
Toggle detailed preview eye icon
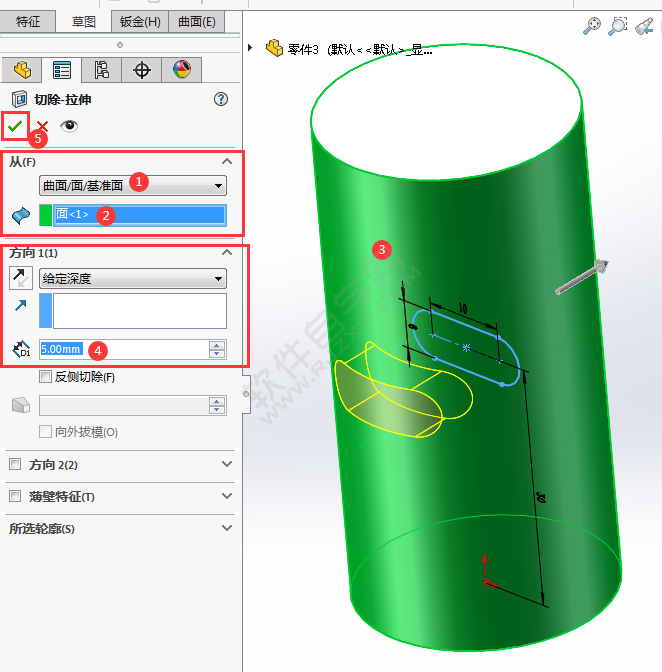tap(69, 126)
